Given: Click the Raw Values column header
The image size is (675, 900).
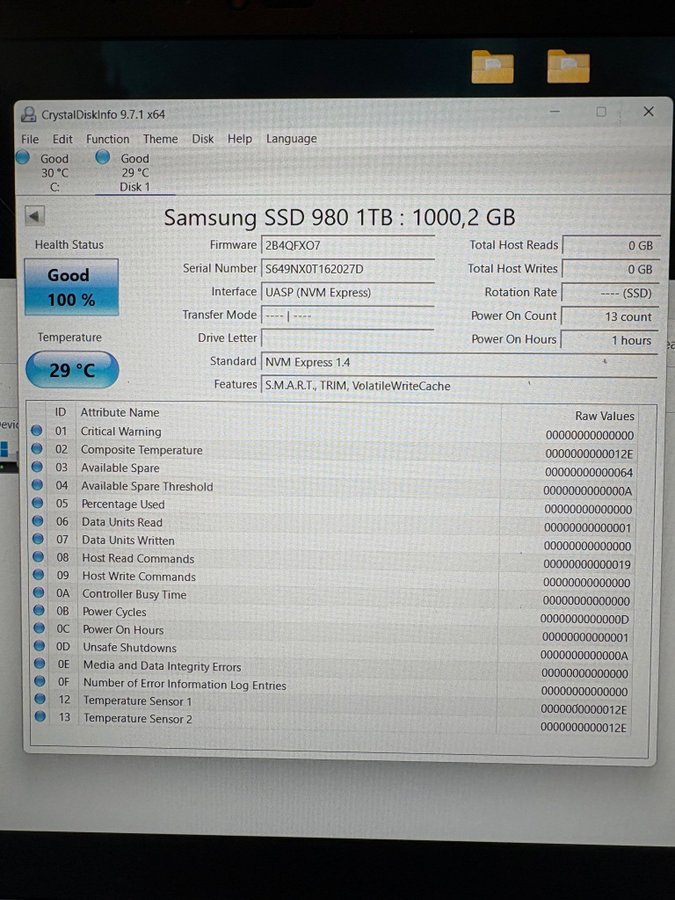Looking at the screenshot, I should (604, 415).
